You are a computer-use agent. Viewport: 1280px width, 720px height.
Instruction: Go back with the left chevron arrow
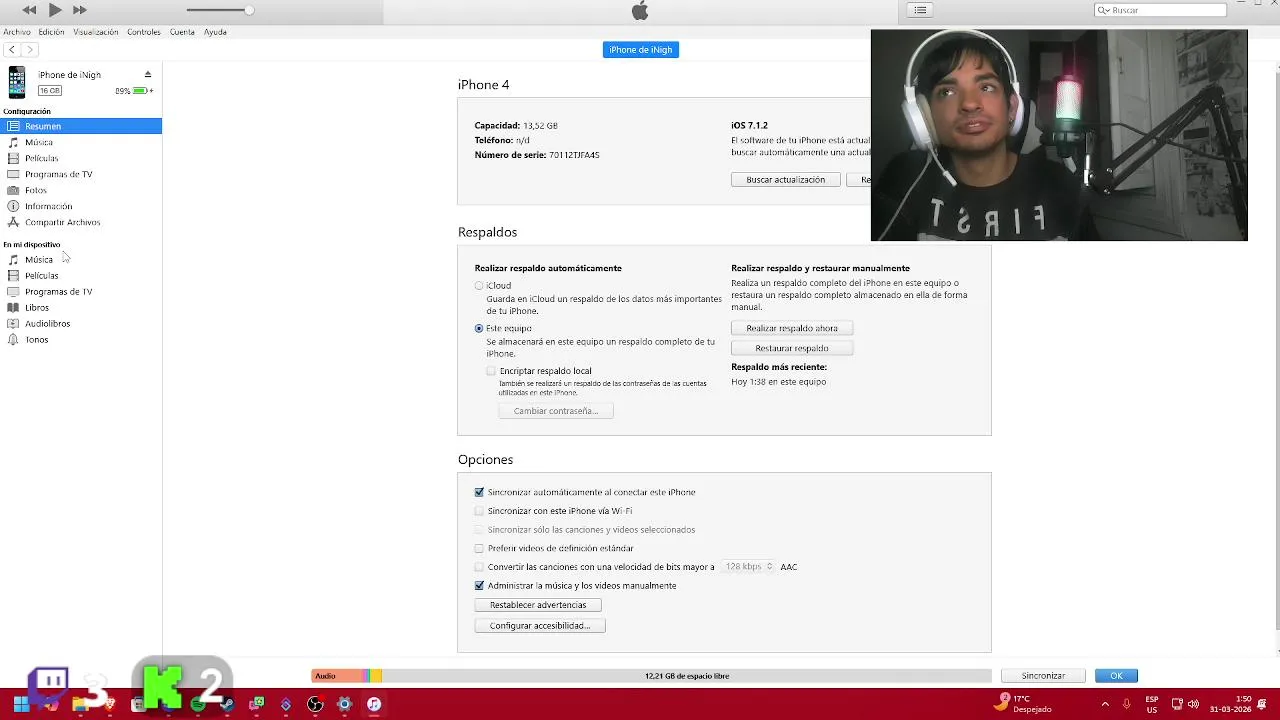[11, 49]
